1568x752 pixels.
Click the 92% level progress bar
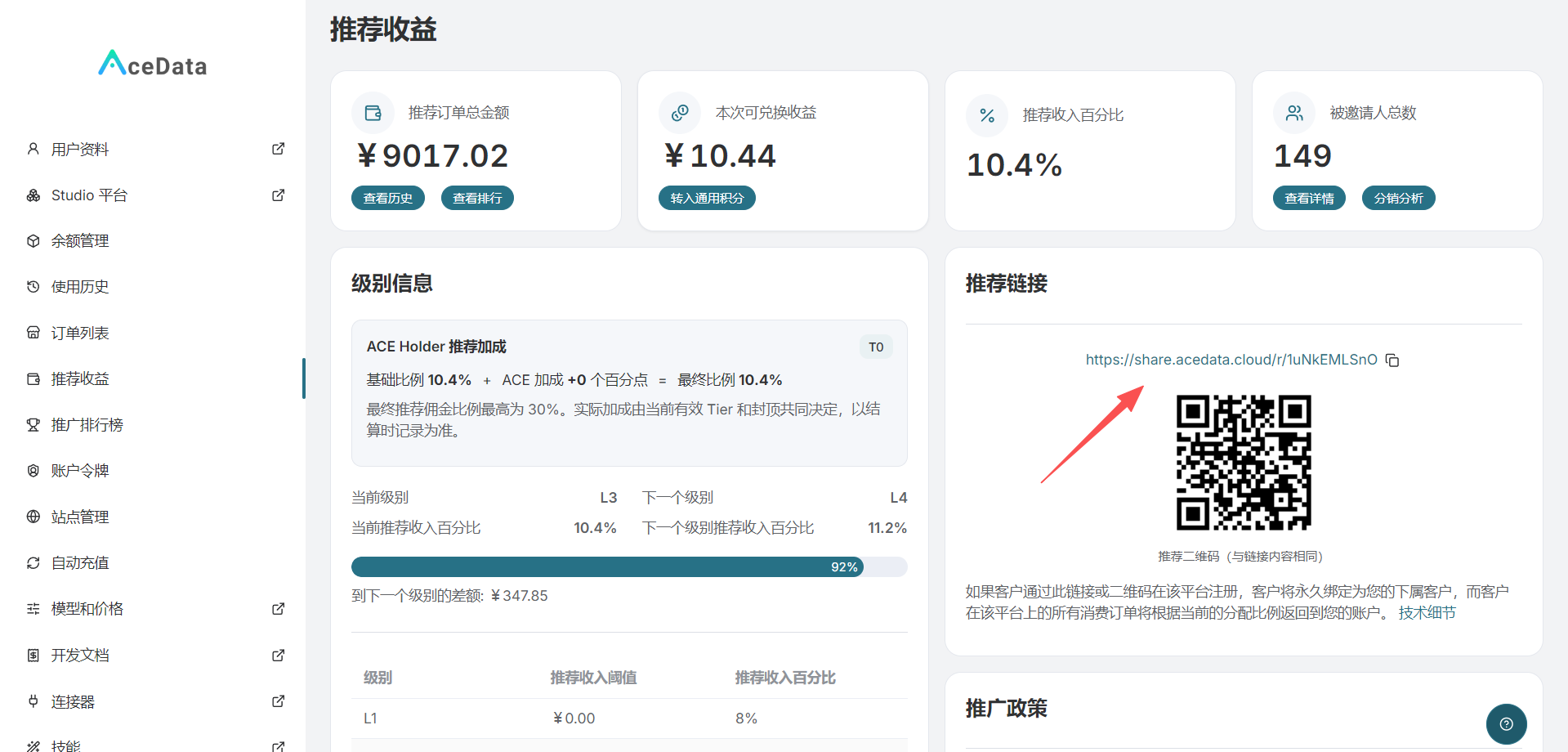pos(629,567)
